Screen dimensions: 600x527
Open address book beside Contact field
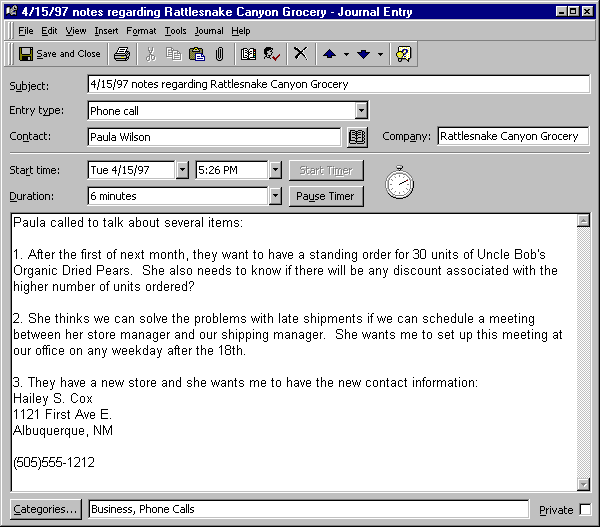point(357,137)
